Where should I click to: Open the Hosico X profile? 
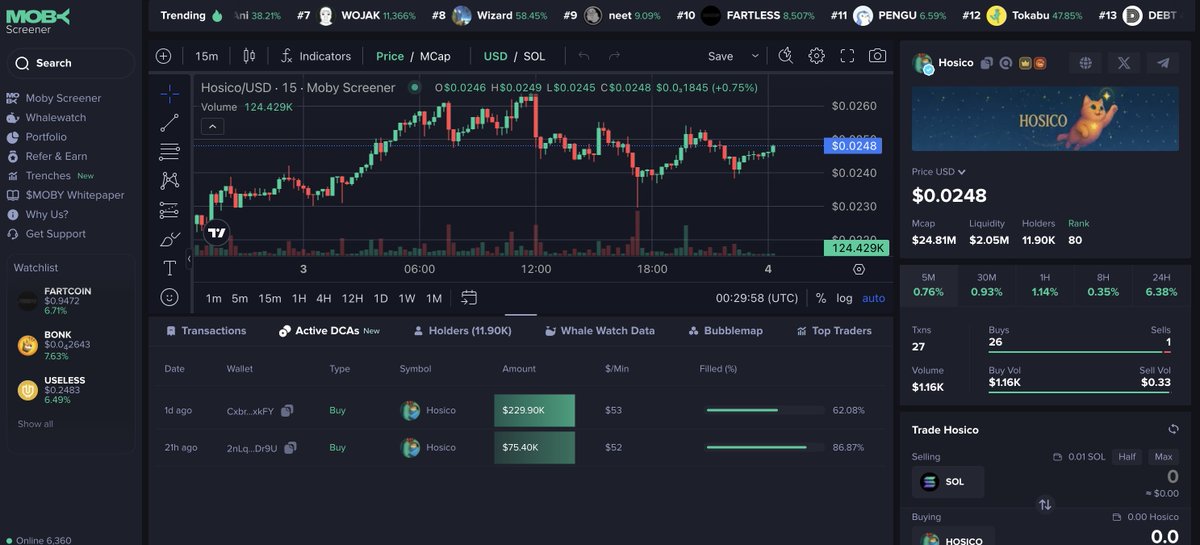click(1124, 63)
